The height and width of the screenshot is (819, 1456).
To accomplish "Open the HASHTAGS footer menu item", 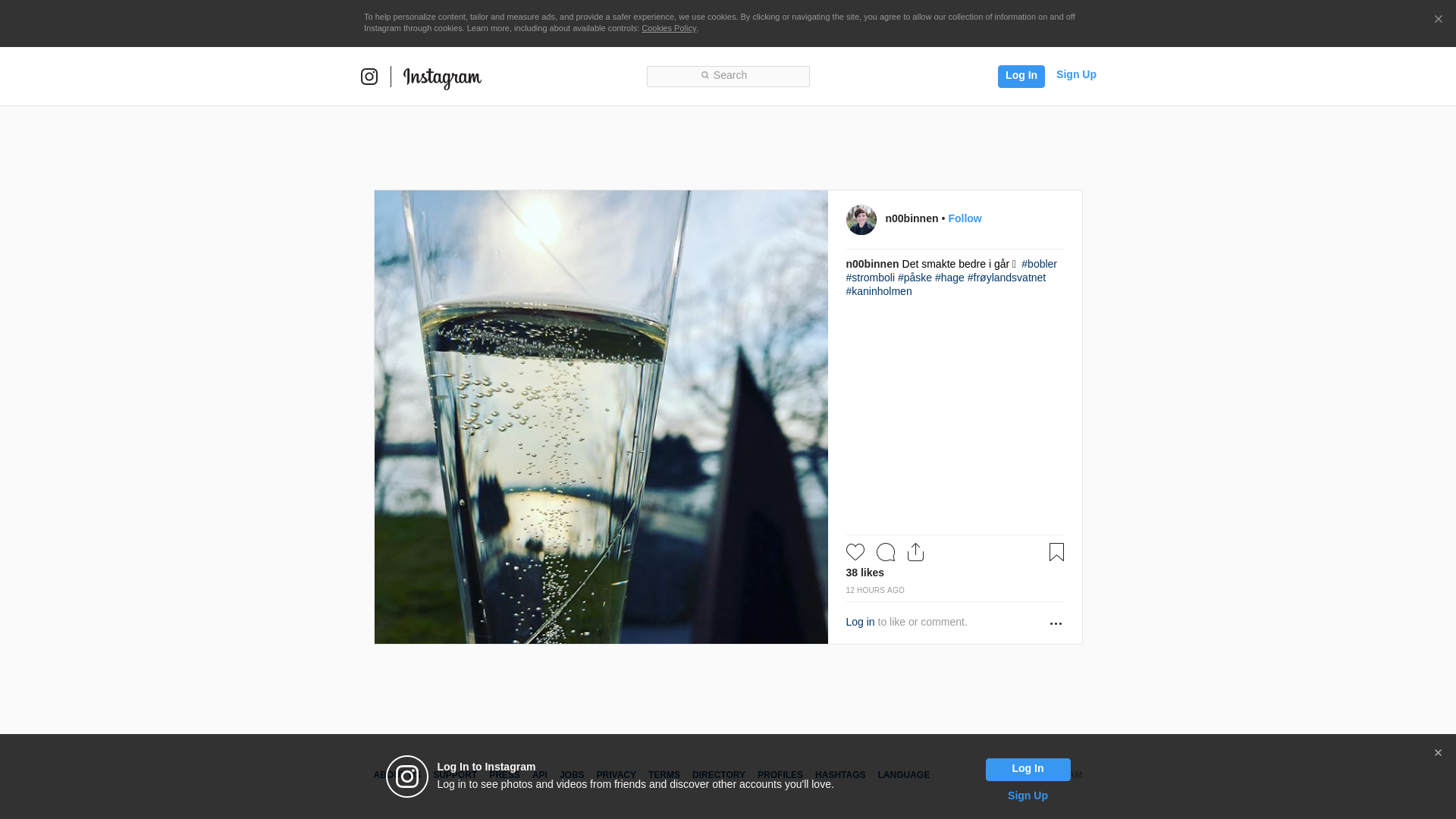I will (840, 775).
